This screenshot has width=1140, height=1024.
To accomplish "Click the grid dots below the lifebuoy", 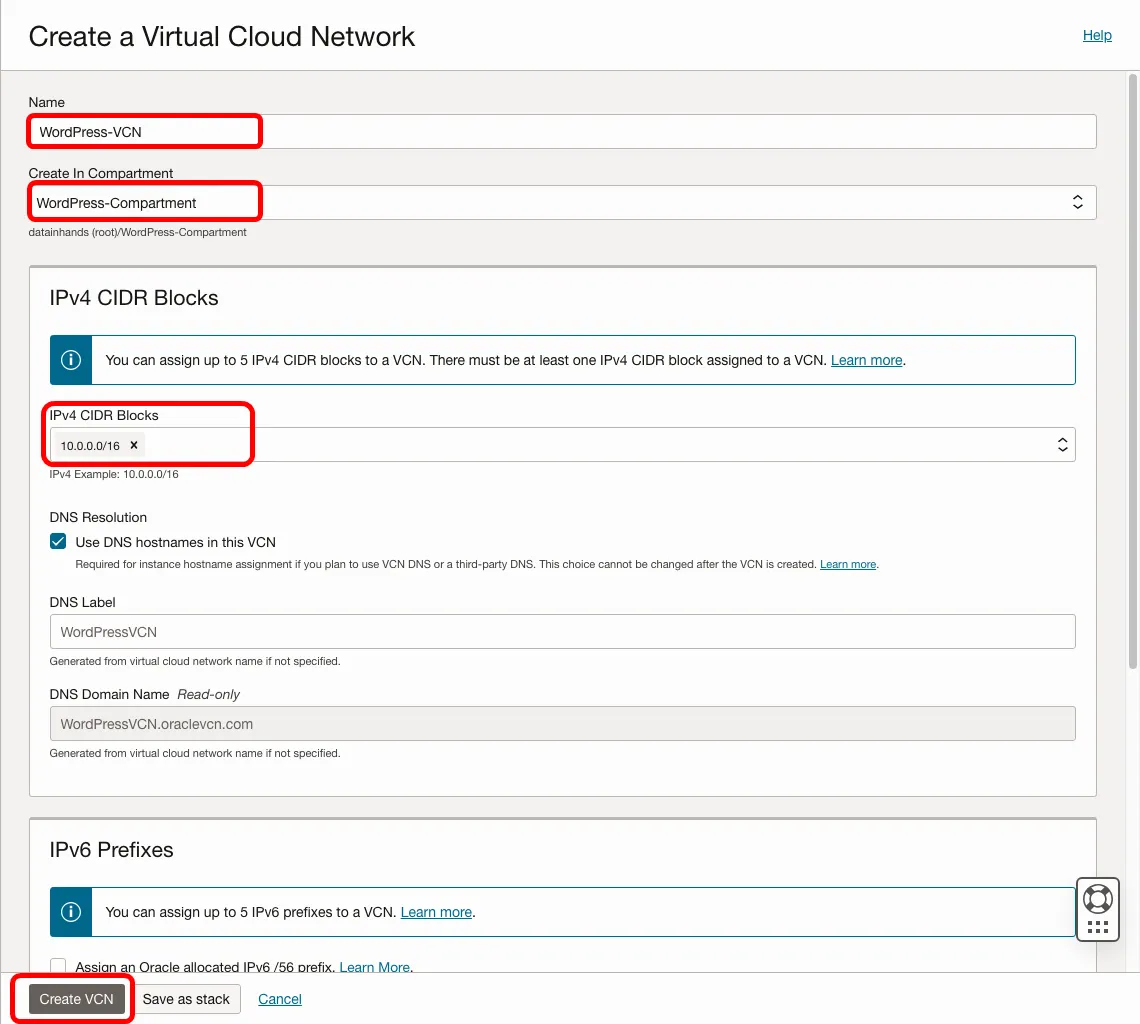I will coord(1097,927).
